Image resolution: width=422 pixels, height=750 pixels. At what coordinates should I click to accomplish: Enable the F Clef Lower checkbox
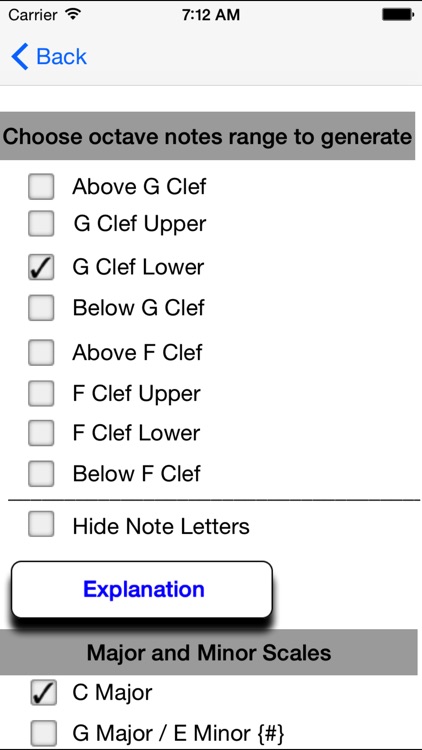point(41,433)
